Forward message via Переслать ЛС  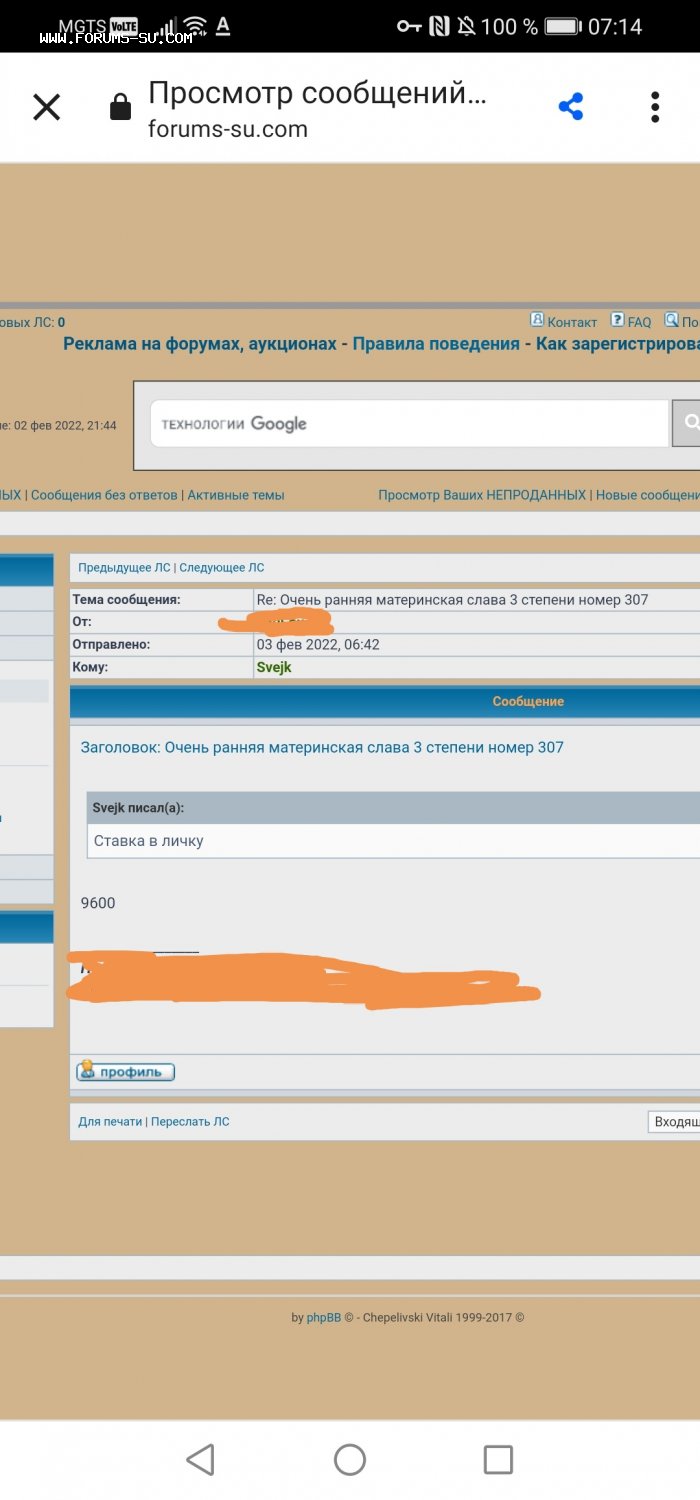190,1122
